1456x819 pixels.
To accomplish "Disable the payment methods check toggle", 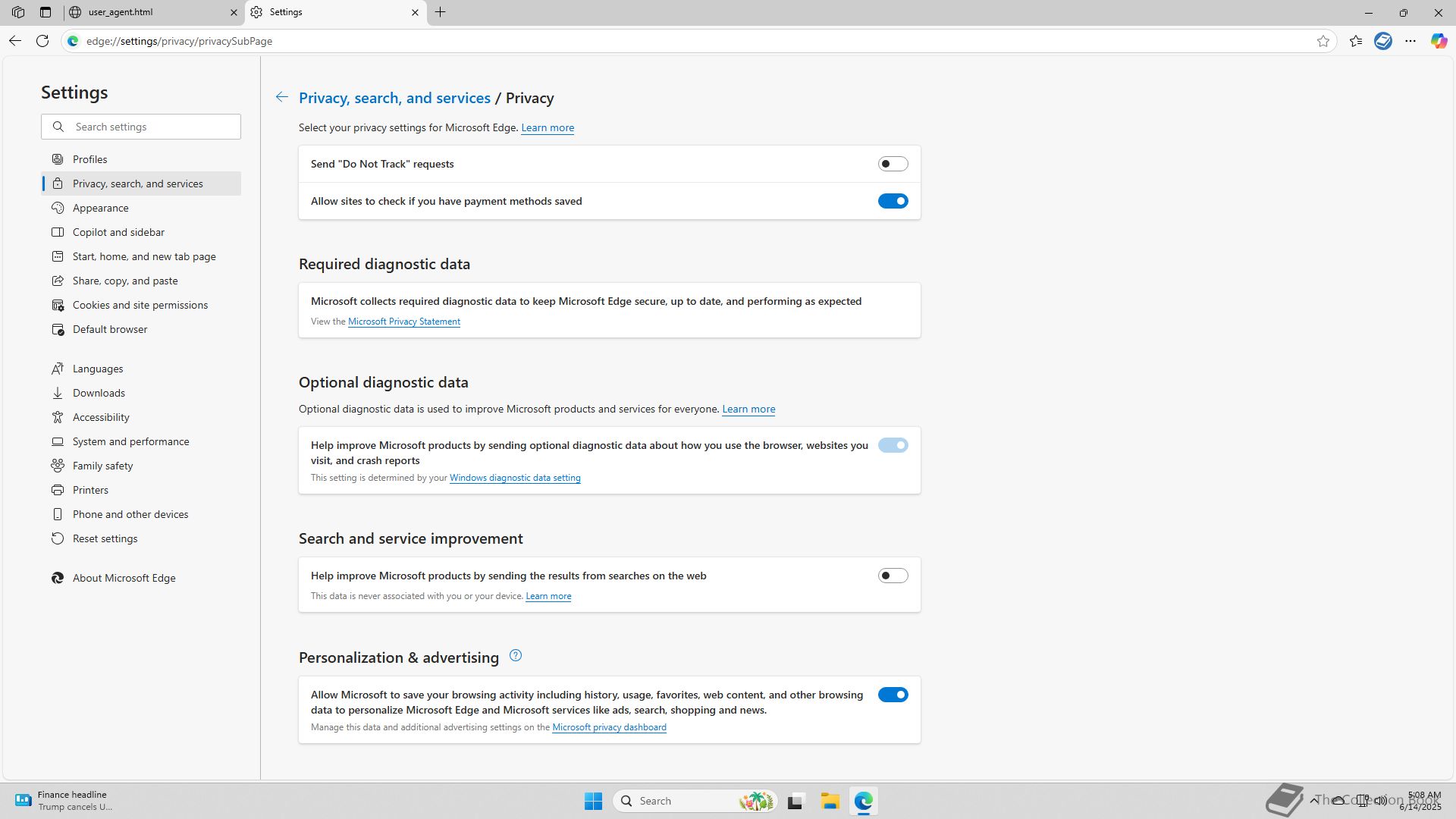I will click(x=893, y=201).
